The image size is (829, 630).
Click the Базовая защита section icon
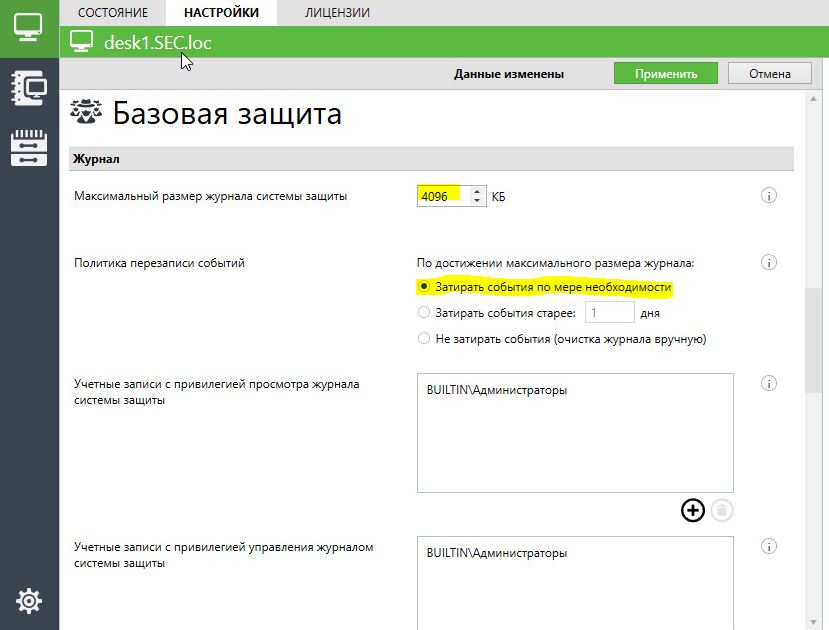click(86, 112)
